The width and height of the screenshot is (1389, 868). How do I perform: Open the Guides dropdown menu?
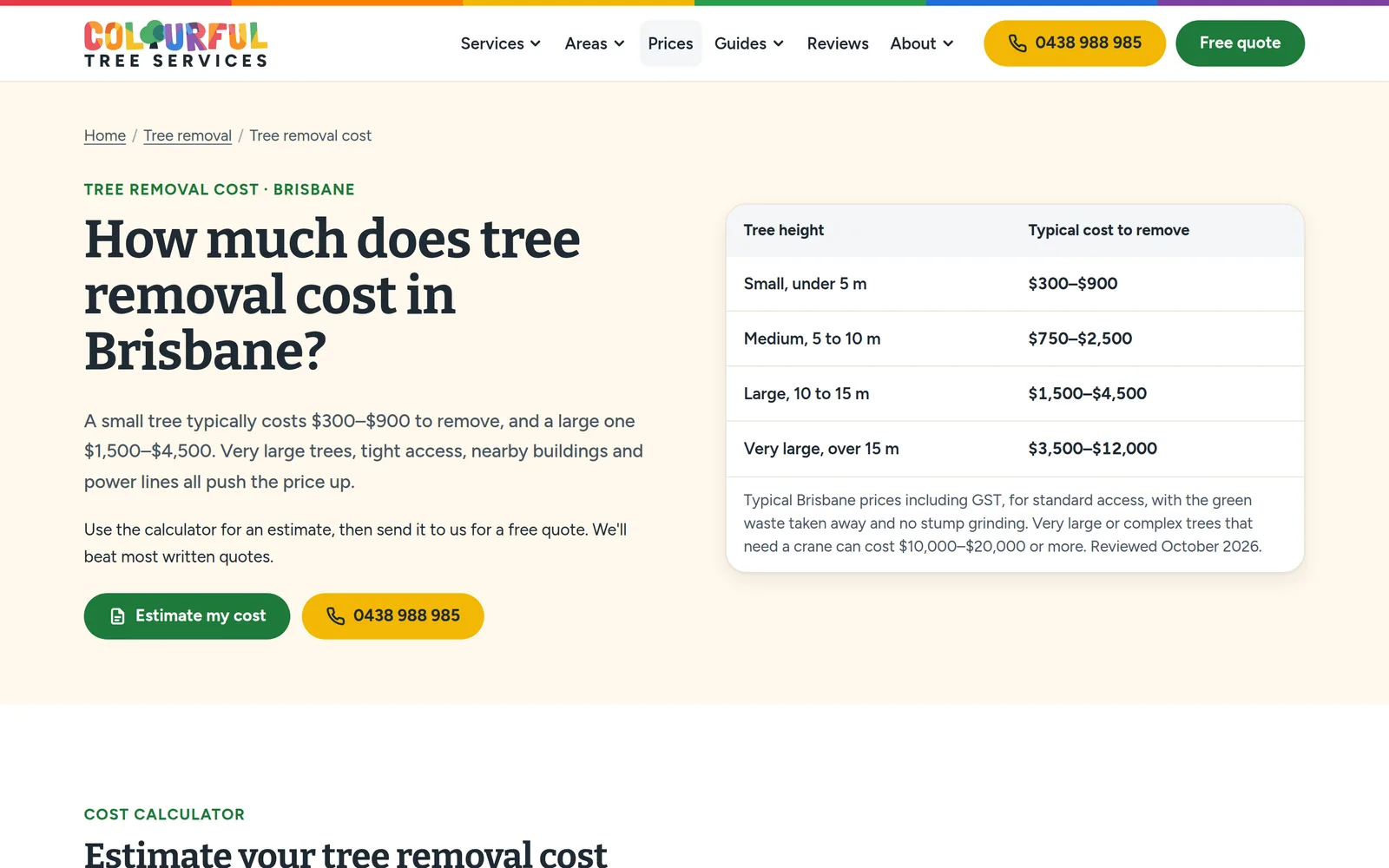point(749,43)
